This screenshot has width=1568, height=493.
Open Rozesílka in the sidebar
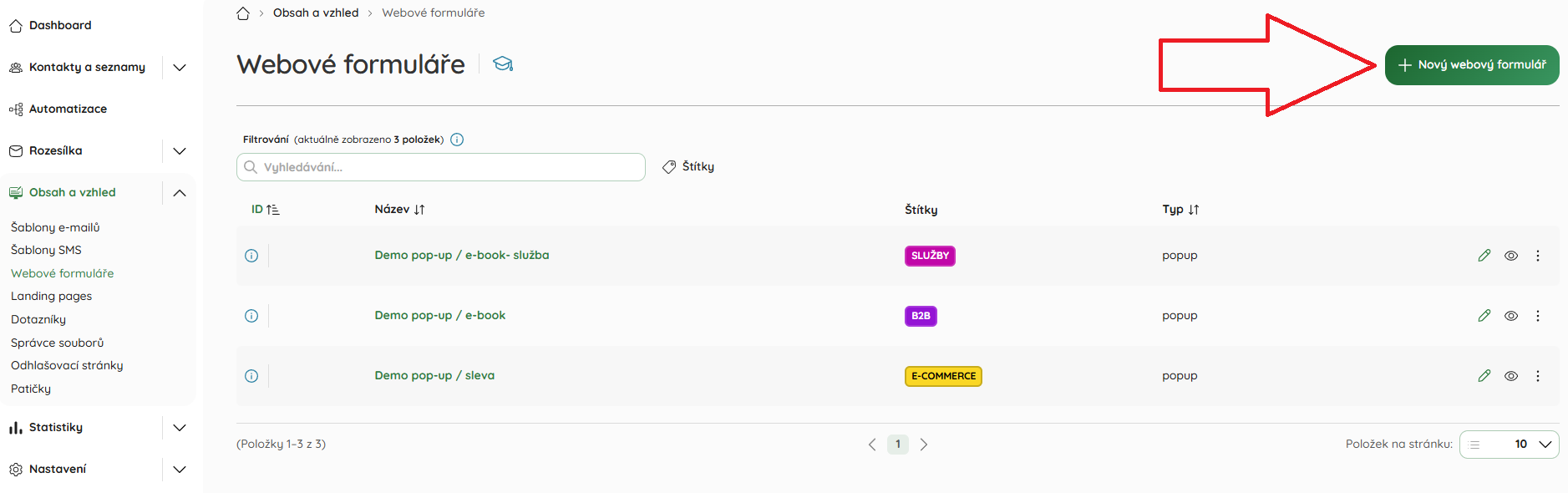pyautogui.click(x=46, y=151)
